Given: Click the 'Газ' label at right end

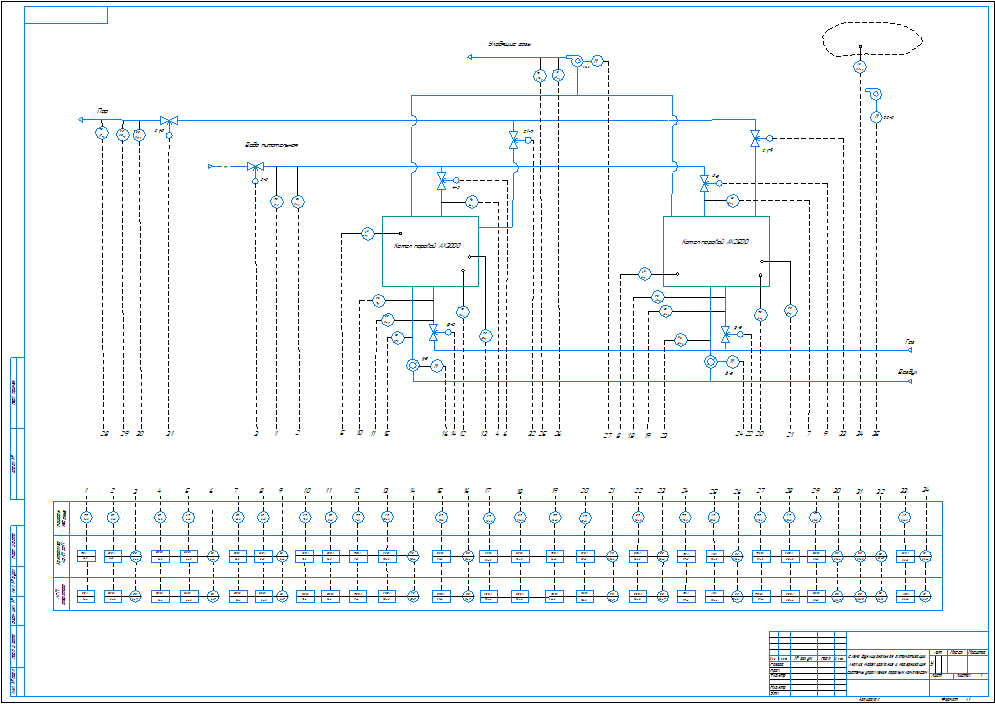Looking at the screenshot, I should 909,342.
